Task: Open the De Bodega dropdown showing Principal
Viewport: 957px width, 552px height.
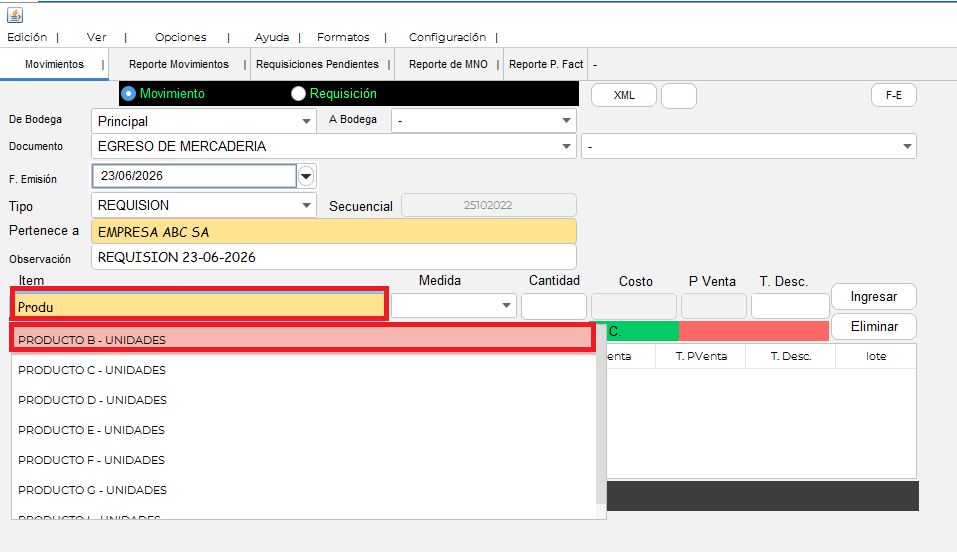Action: point(204,121)
